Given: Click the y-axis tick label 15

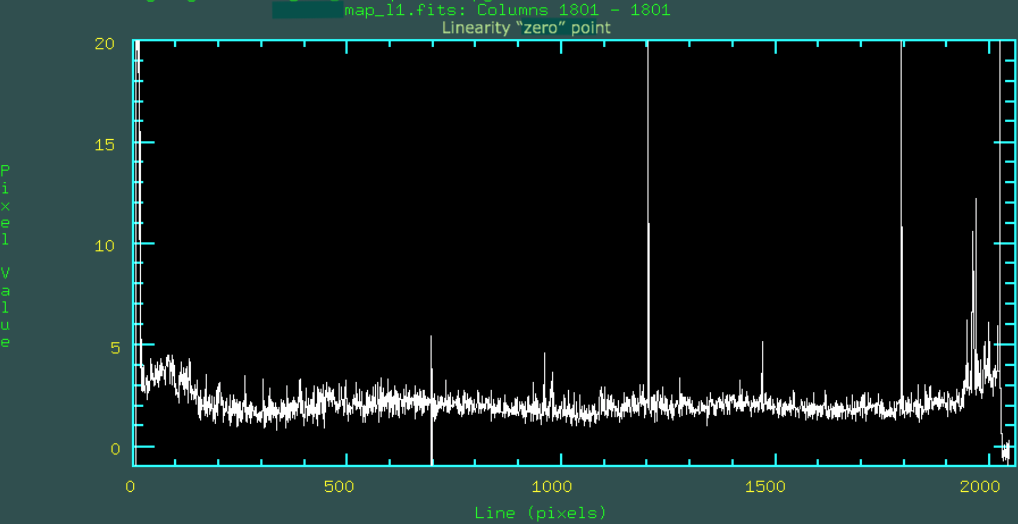Looking at the screenshot, I should tap(105, 144).
